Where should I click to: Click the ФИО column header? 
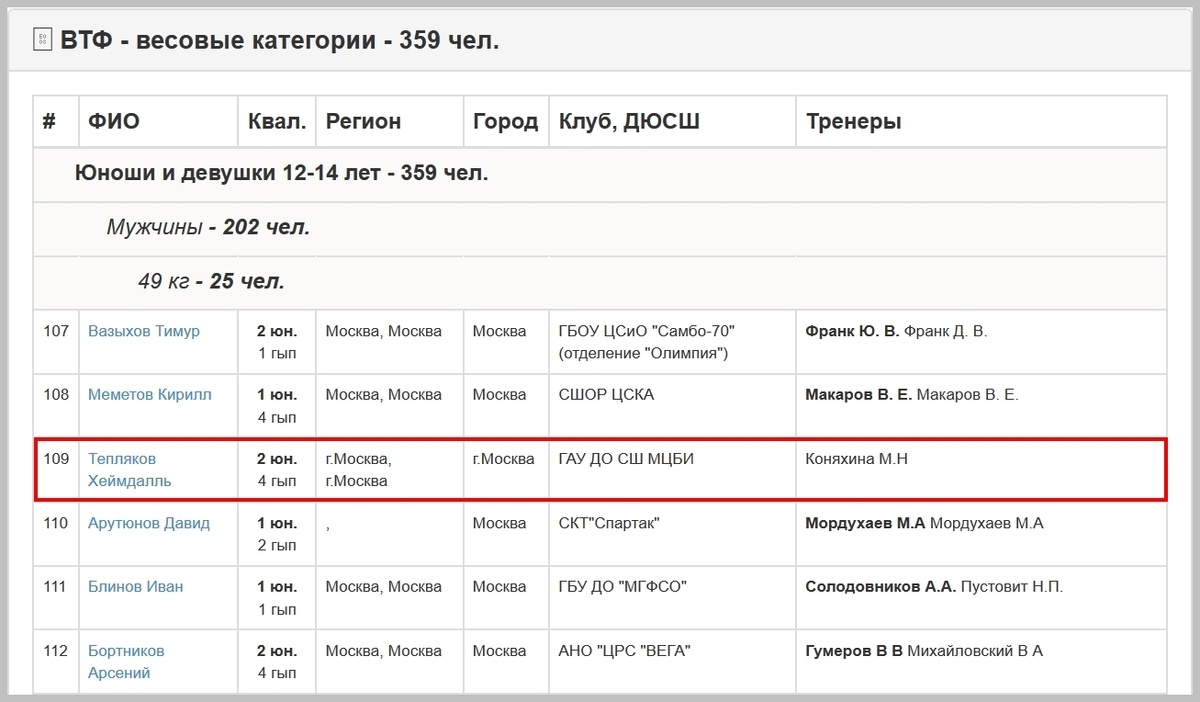pos(158,121)
